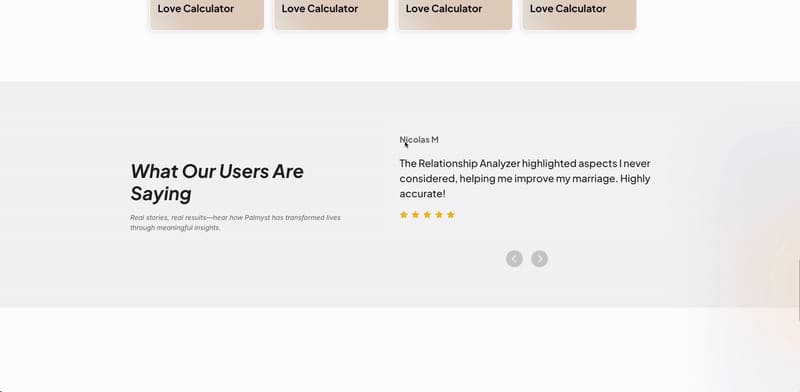
Task: Click the first gold rating star
Action: (404, 215)
